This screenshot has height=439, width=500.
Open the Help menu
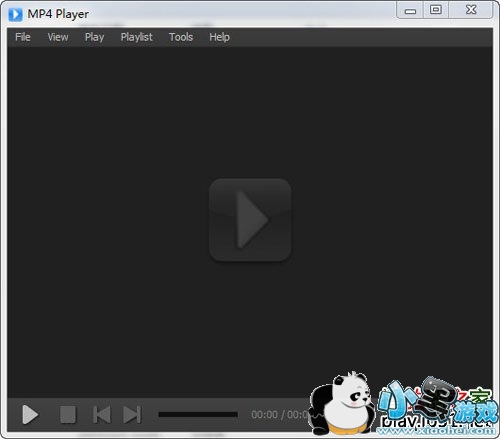[219, 37]
